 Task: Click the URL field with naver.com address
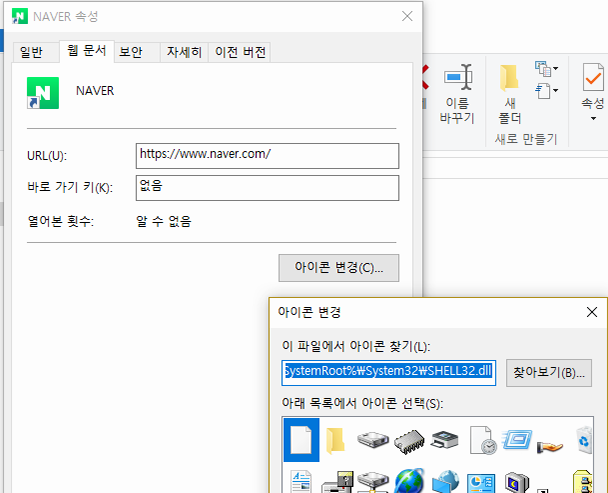267,156
